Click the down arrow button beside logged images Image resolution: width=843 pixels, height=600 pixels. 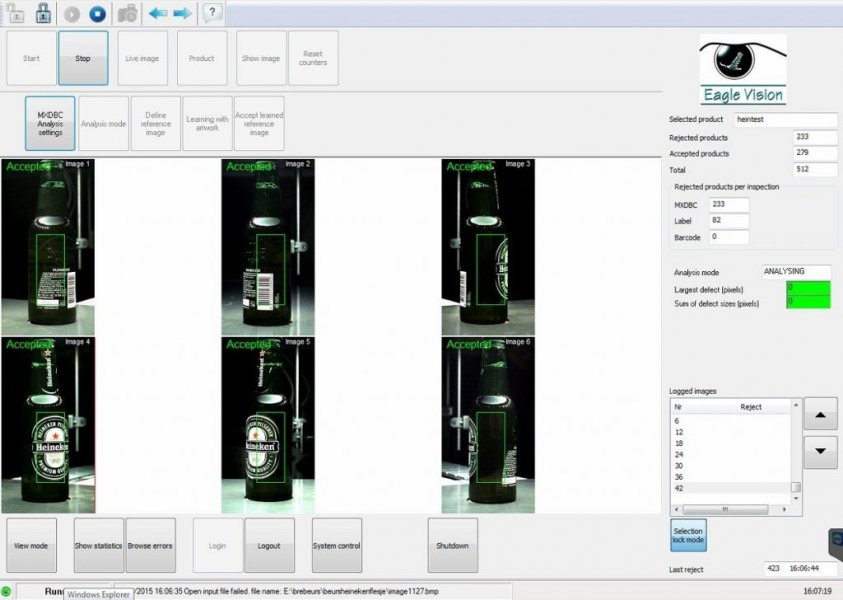tap(820, 452)
